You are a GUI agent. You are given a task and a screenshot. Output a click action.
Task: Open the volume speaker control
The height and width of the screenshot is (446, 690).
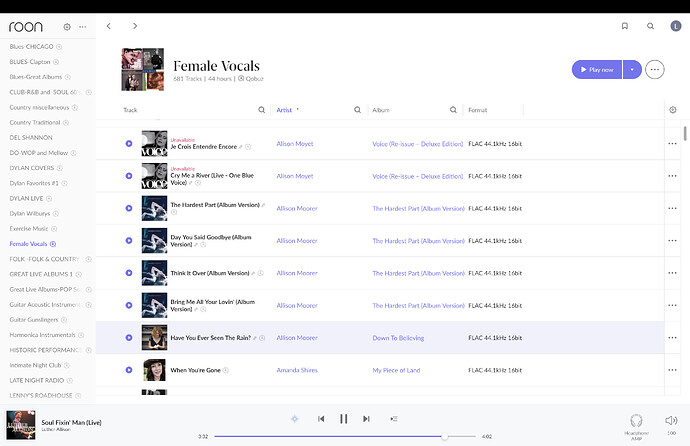(x=671, y=421)
